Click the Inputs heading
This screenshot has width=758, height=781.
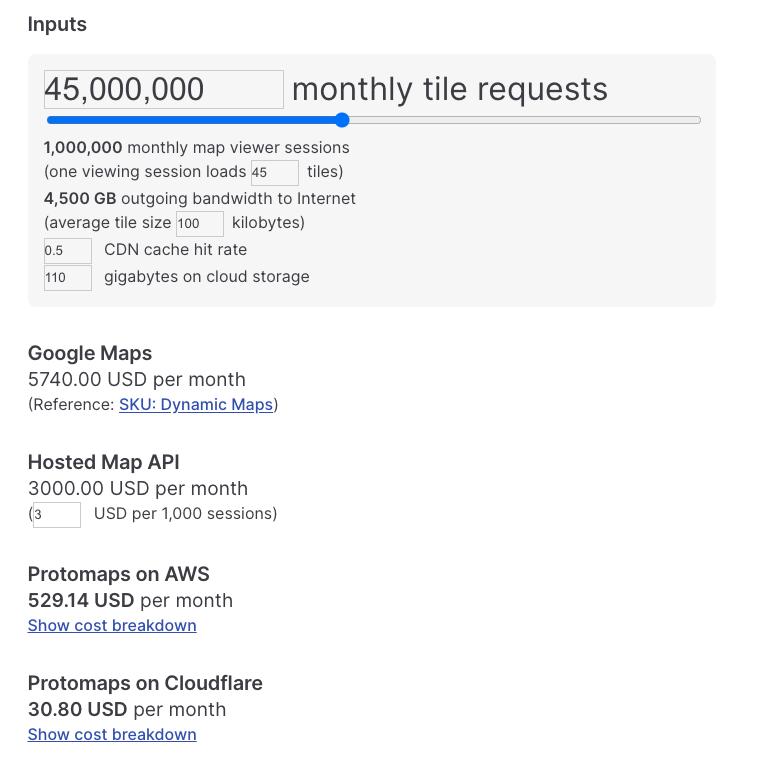[x=57, y=24]
